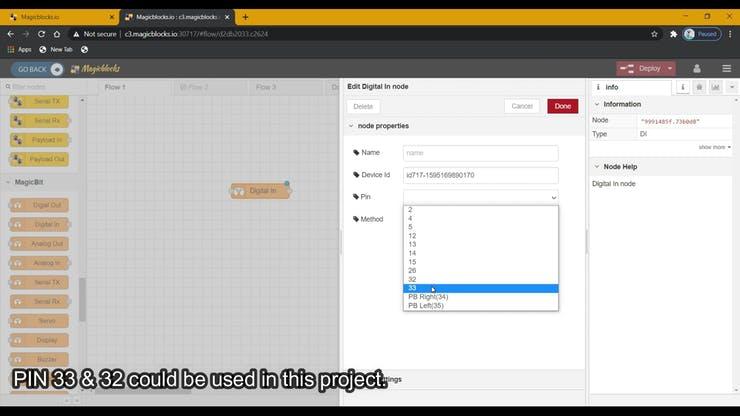Collapse the node properties section
This screenshot has height=416, width=740.
pyautogui.click(x=351, y=126)
